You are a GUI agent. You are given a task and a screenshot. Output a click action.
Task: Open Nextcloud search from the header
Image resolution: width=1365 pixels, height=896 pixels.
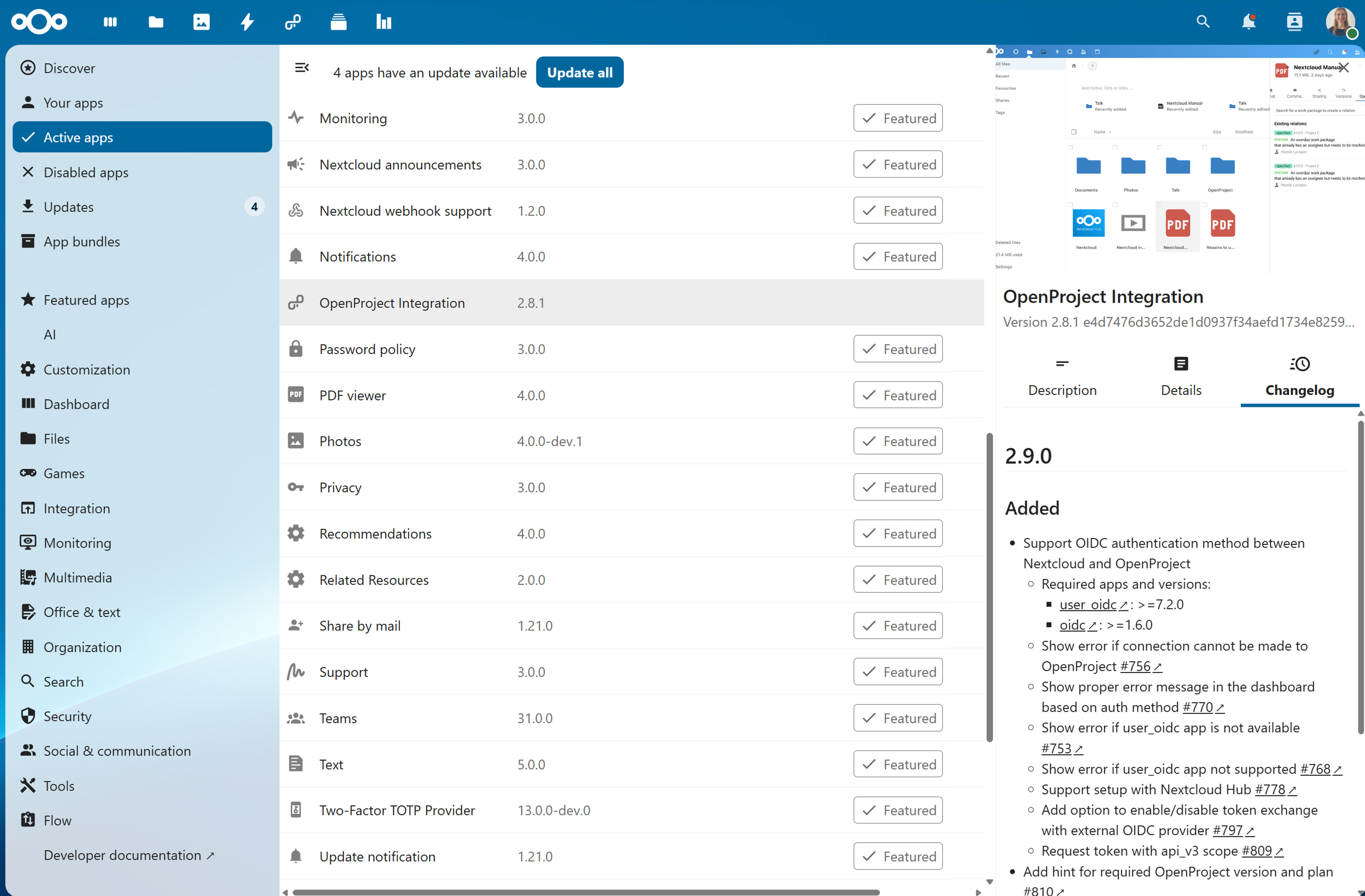point(1203,22)
